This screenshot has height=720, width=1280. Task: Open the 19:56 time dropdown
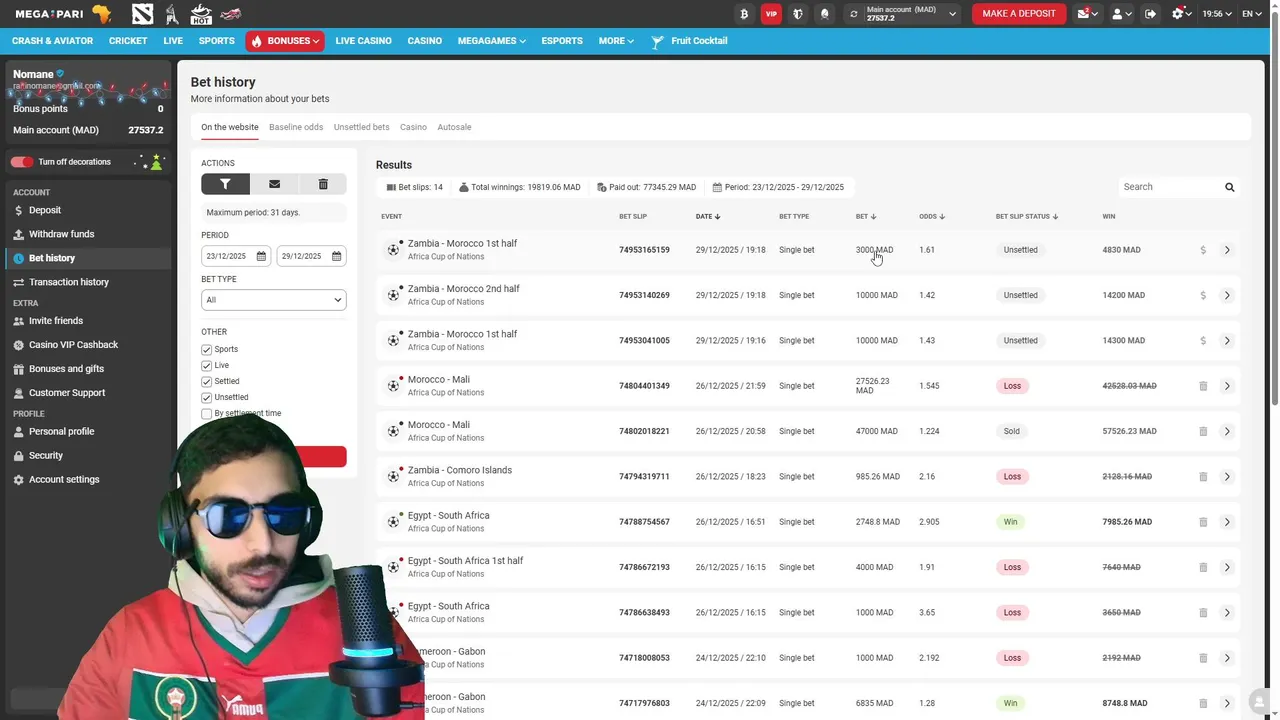point(1217,14)
